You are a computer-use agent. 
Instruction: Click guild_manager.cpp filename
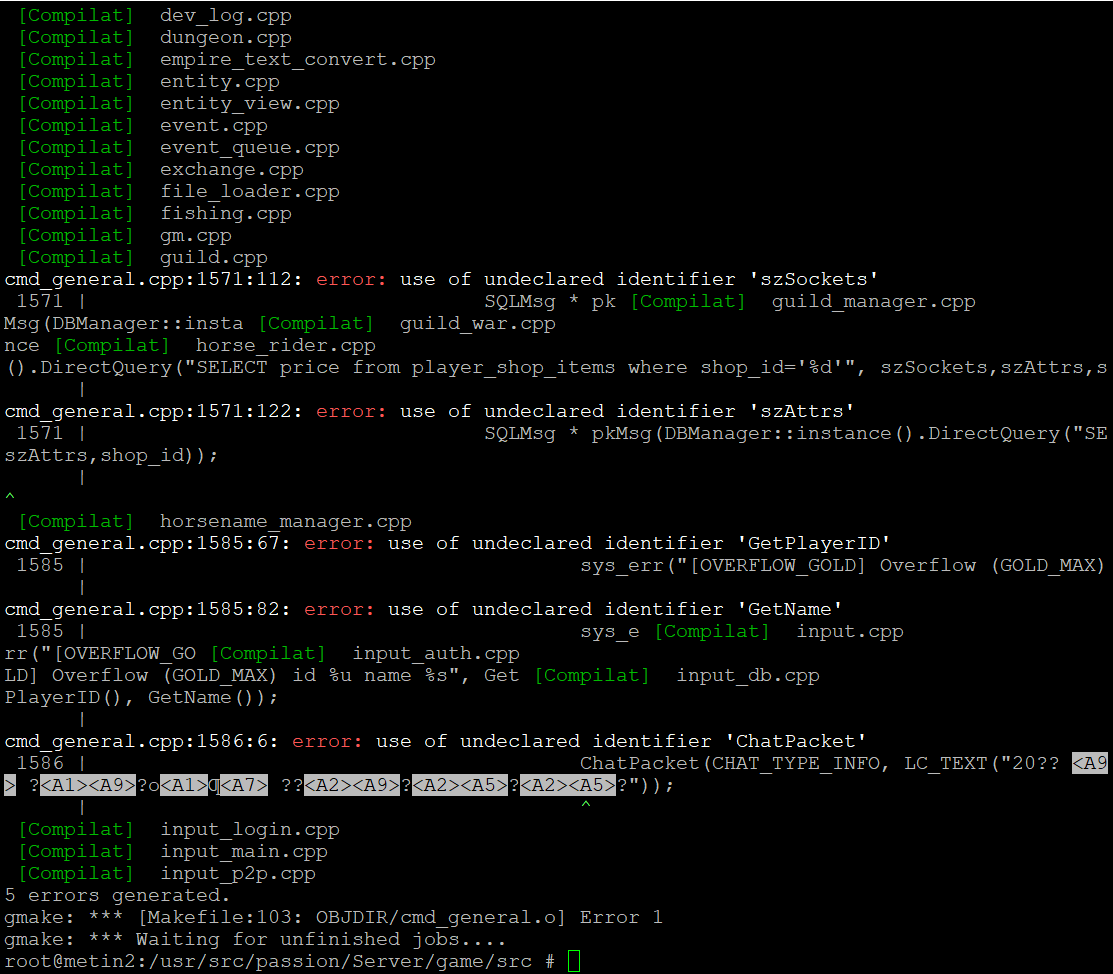pos(874,302)
